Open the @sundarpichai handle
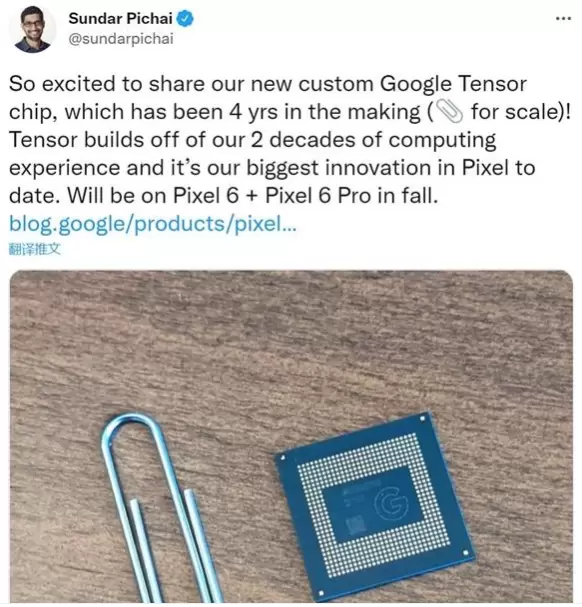 click(x=121, y=39)
